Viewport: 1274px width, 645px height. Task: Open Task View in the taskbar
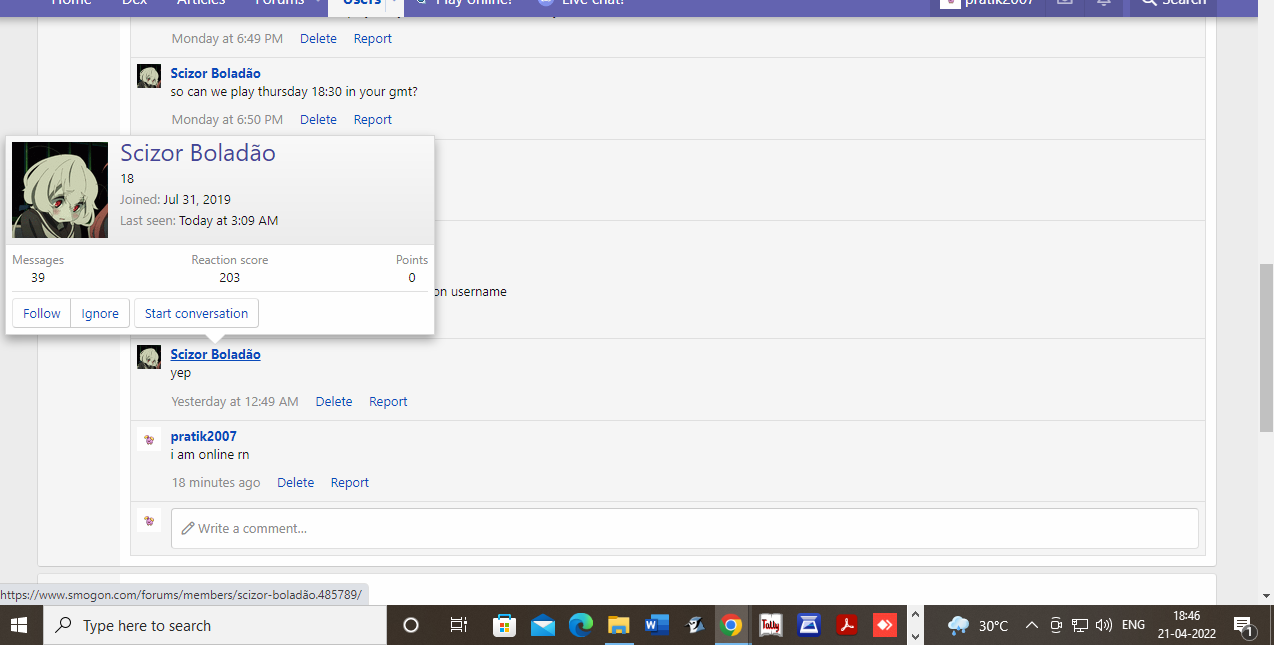pyautogui.click(x=459, y=625)
